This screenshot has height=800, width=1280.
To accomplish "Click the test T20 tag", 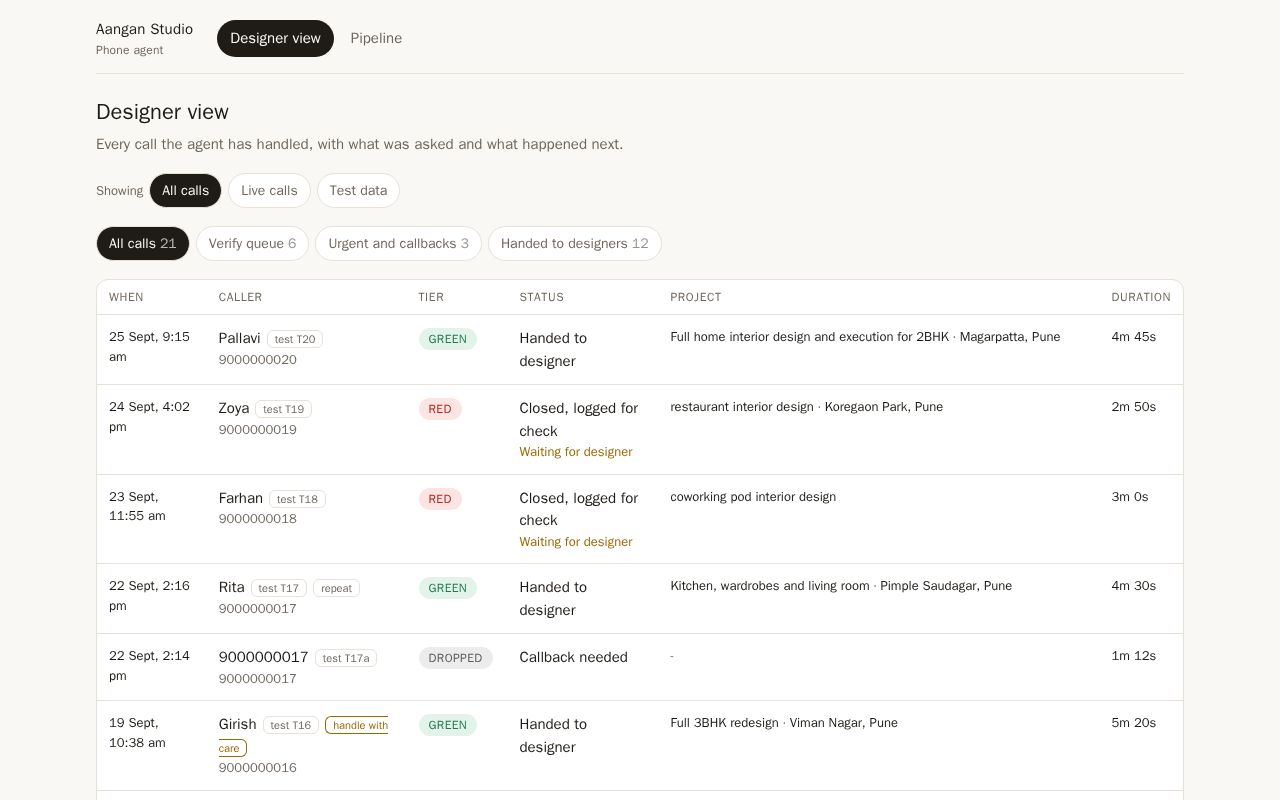I will [295, 339].
